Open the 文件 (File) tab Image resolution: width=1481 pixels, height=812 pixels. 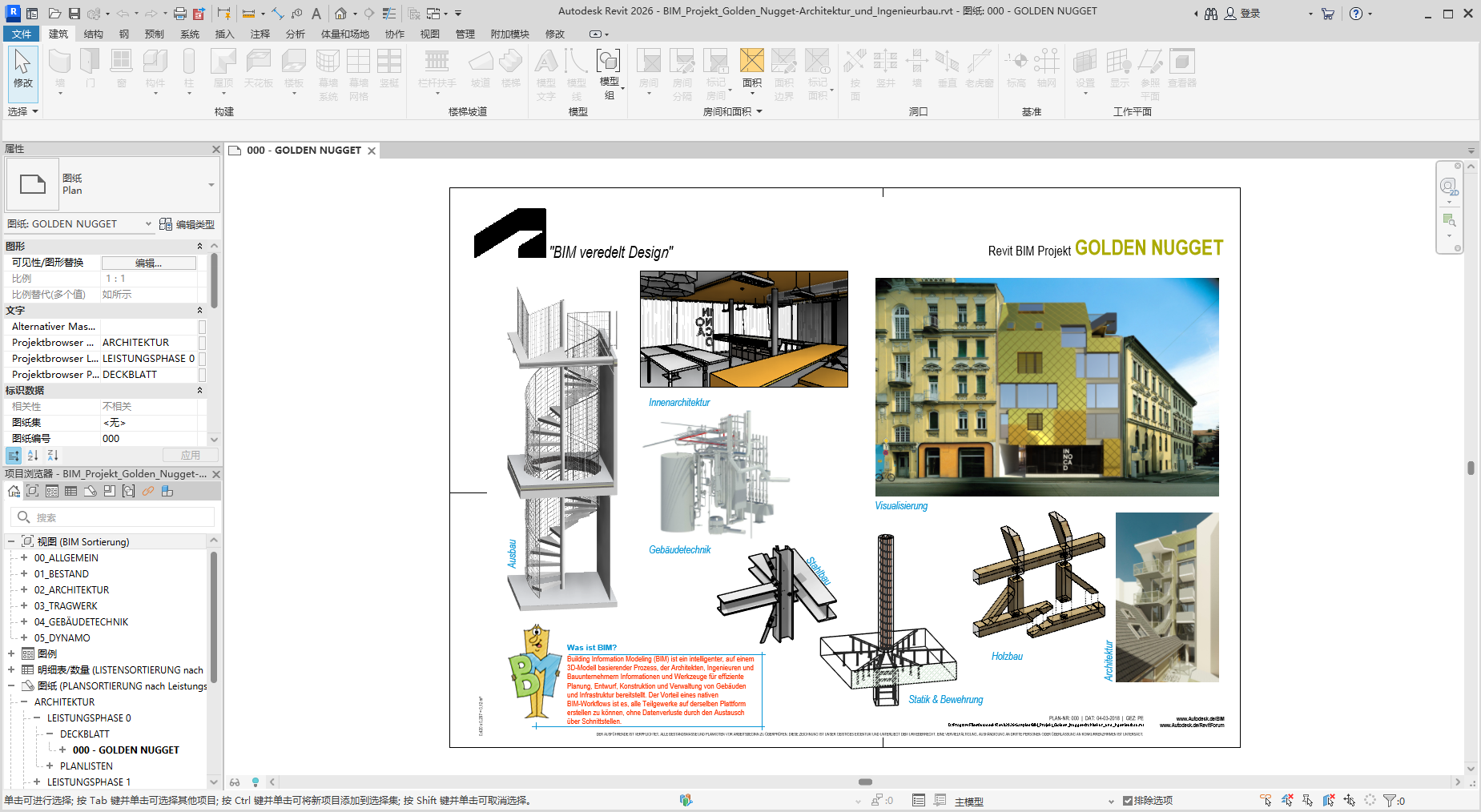(x=22, y=34)
